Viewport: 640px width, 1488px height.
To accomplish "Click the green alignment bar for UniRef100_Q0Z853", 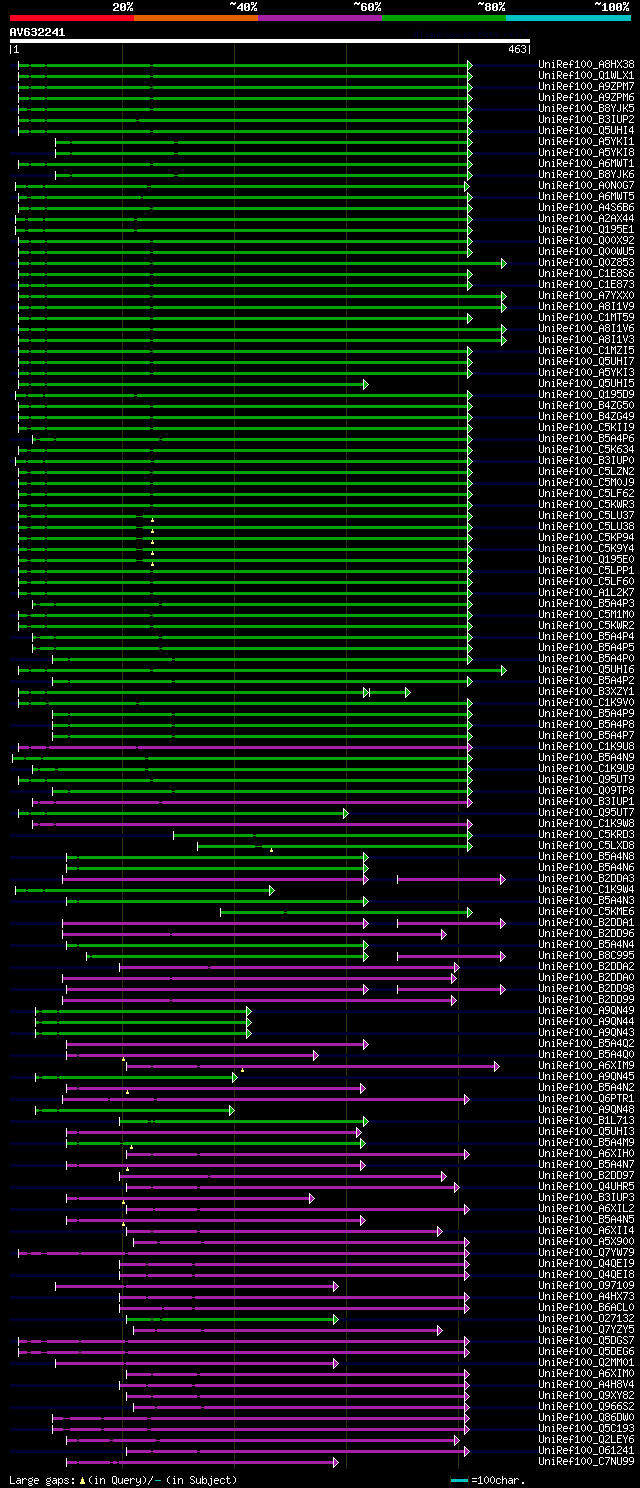I will pos(262,263).
